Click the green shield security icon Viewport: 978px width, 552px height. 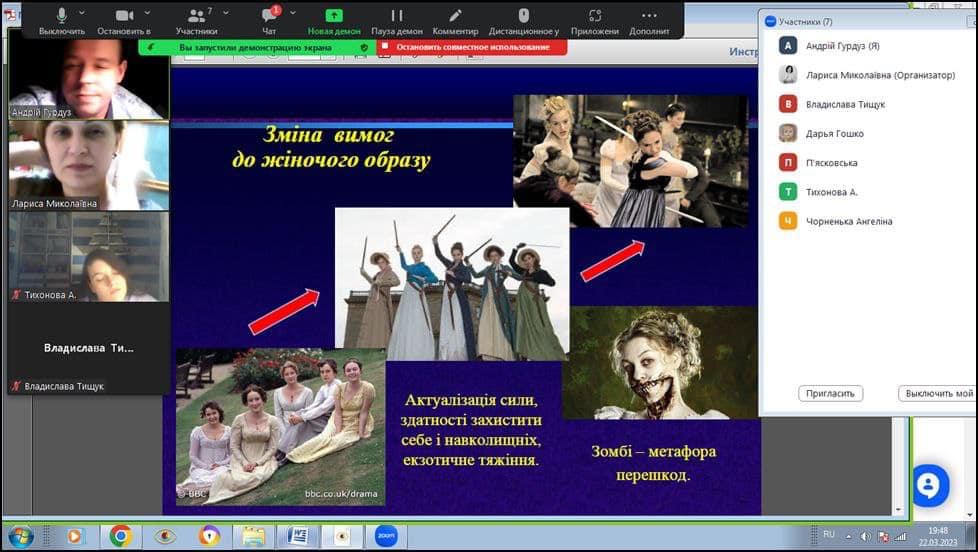(x=364, y=47)
